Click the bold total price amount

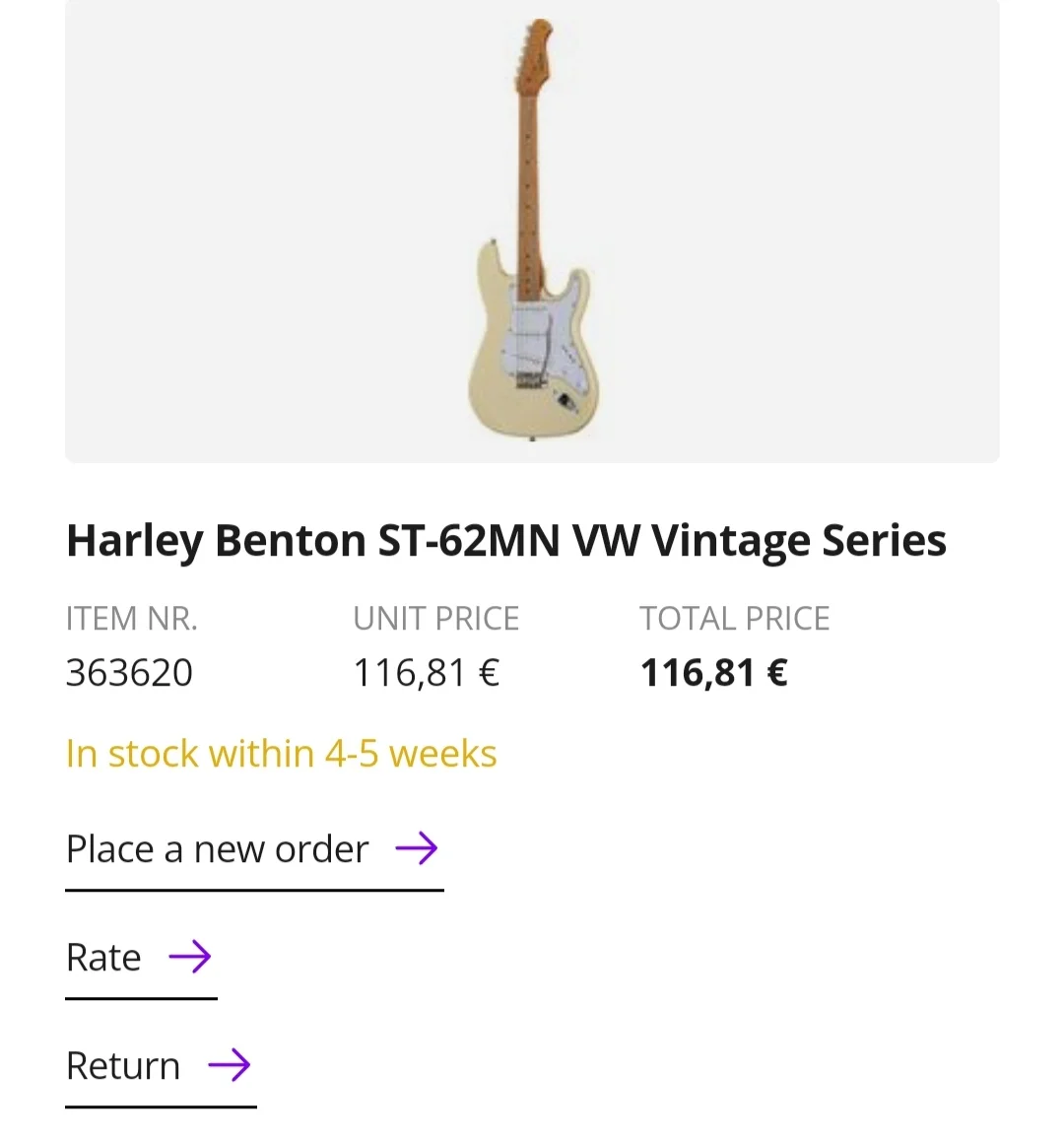[713, 673]
